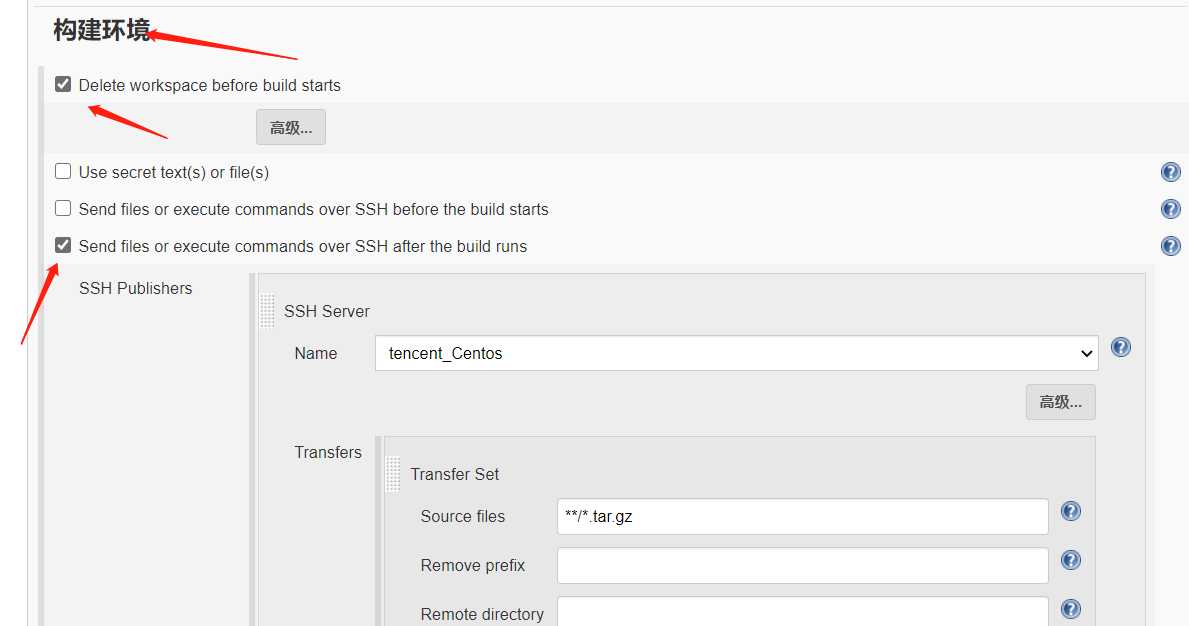This screenshot has height=626, width=1189.
Task: Open help for SSH before the build starts
Action: coord(1171,209)
